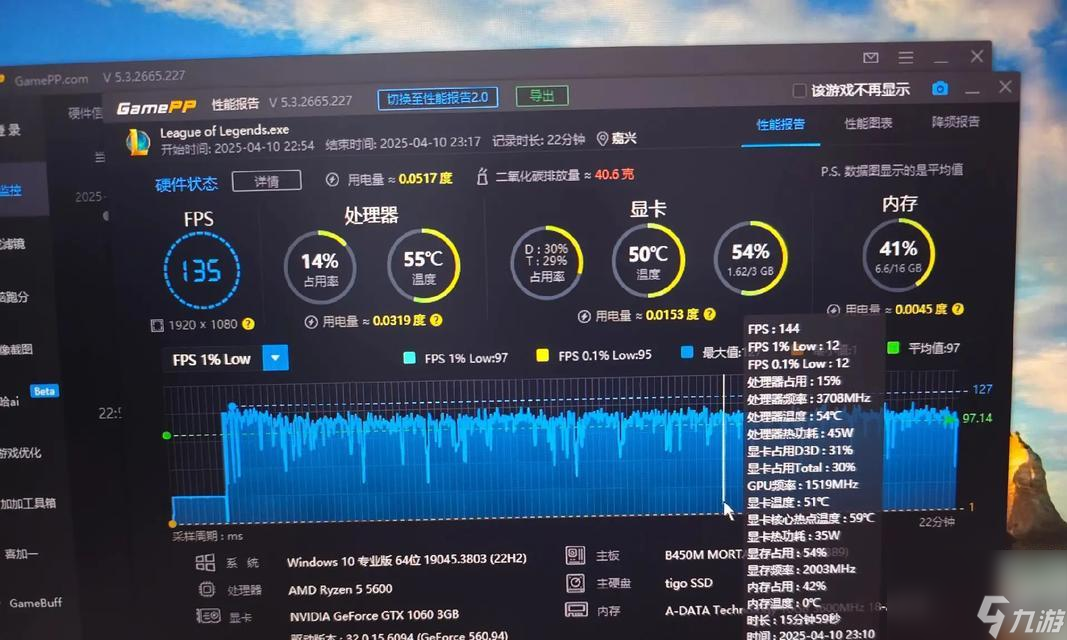This screenshot has height=640, width=1067.
Task: Click green average marker dot on chart
Action: coord(167,435)
